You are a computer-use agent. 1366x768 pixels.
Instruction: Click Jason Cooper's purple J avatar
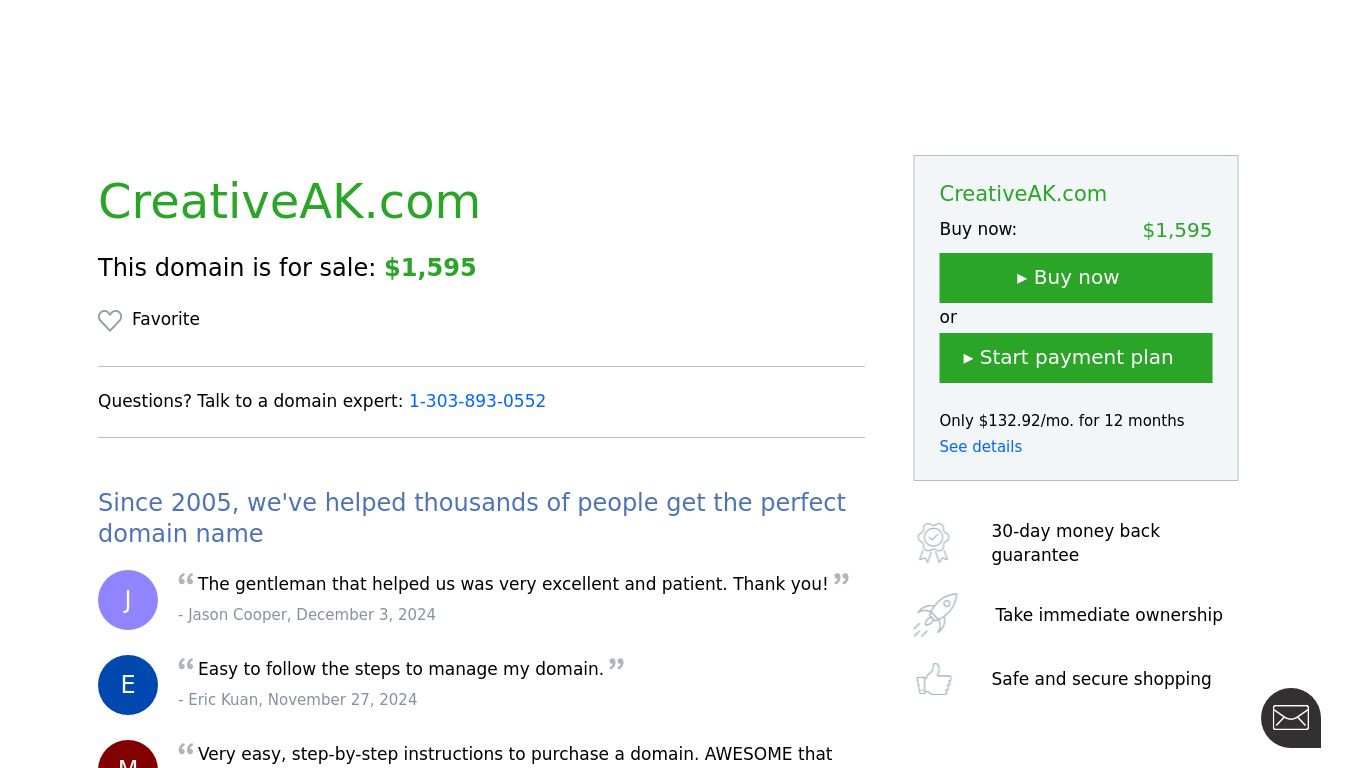[128, 600]
